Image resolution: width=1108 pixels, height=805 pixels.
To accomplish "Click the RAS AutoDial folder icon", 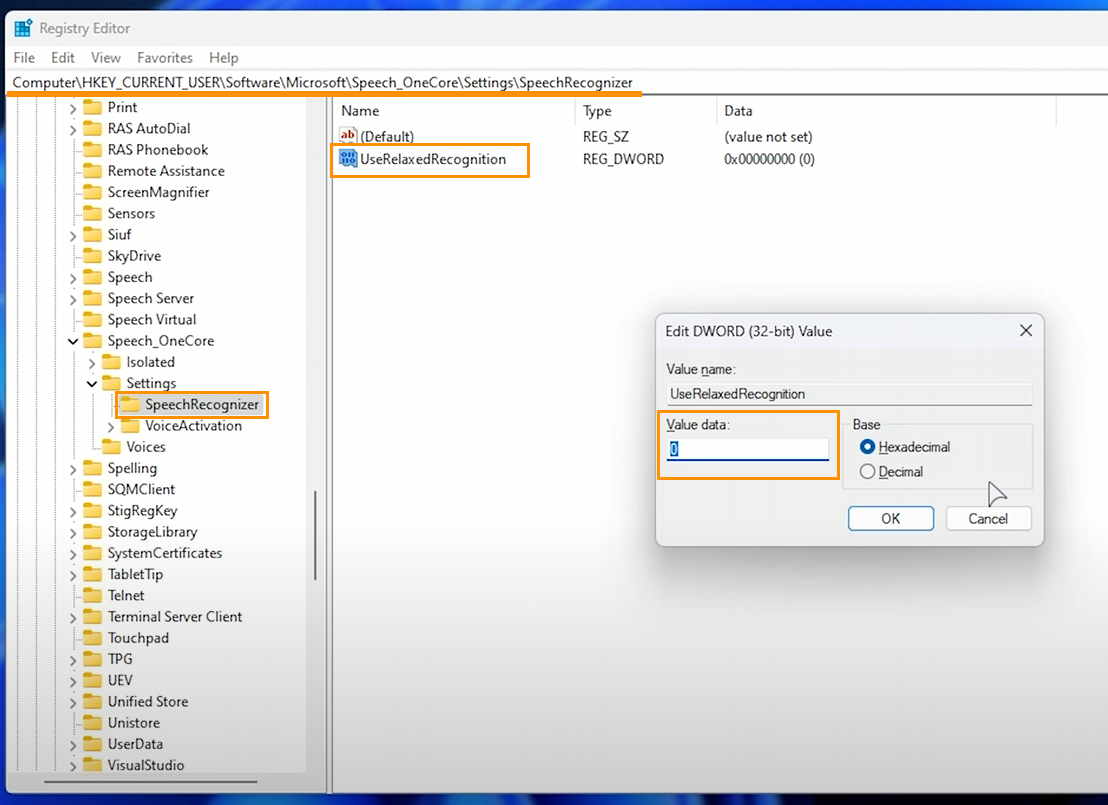I will [93, 129].
